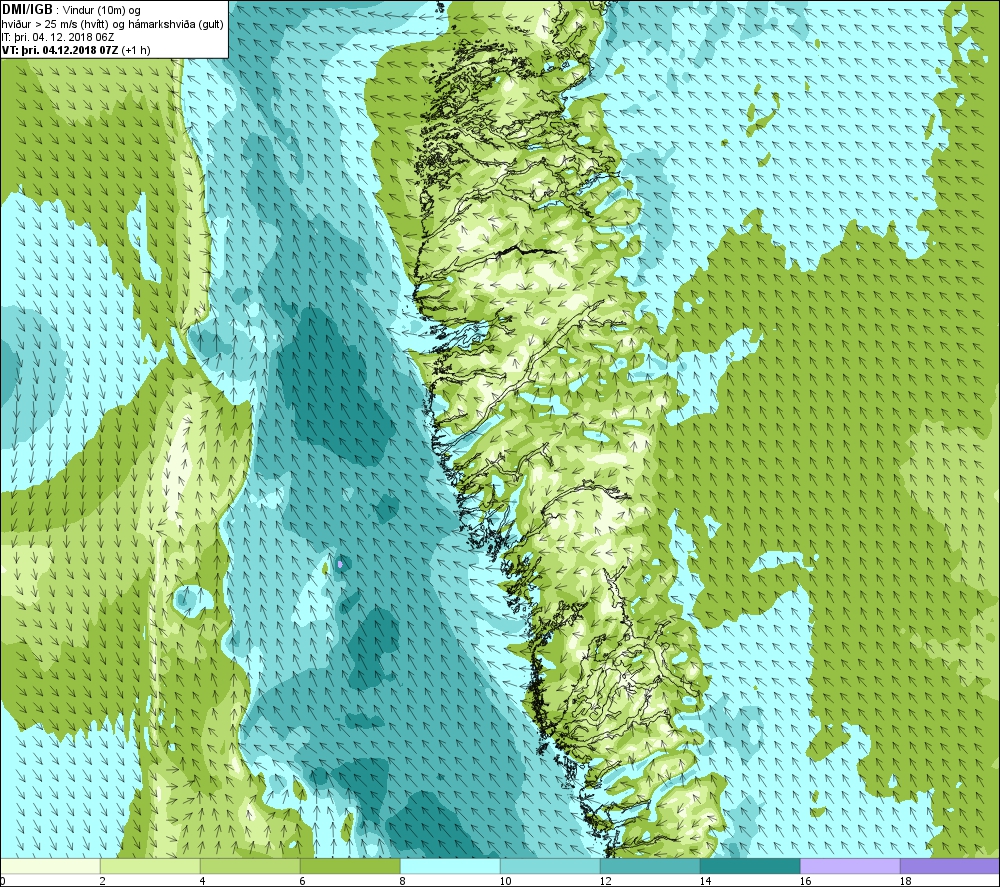The height and width of the screenshot is (887, 1000).
Task: Click the legend label '16'
Action: click(x=805, y=881)
